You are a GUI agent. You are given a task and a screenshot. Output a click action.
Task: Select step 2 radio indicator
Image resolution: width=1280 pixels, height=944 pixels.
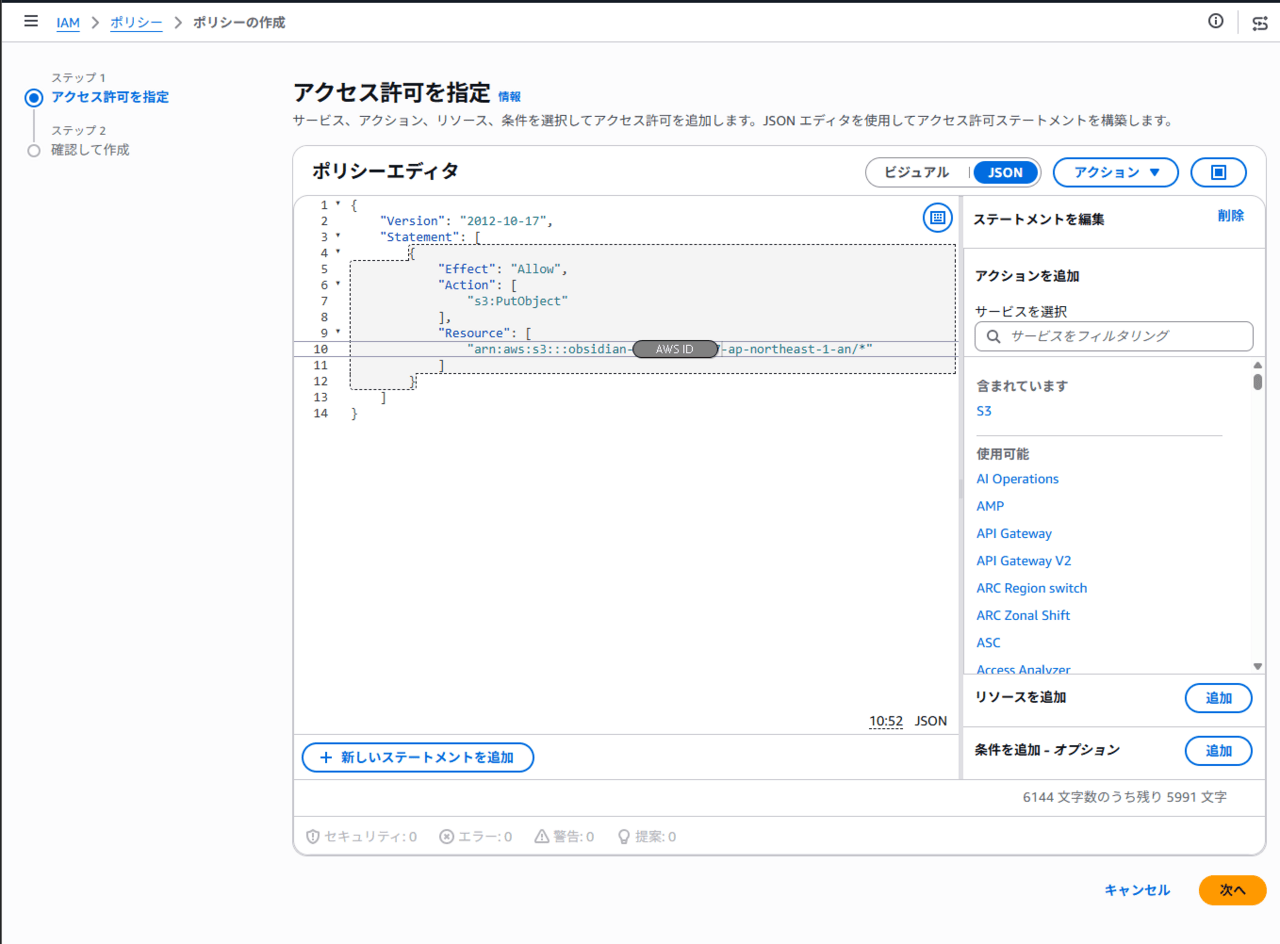pos(34,151)
